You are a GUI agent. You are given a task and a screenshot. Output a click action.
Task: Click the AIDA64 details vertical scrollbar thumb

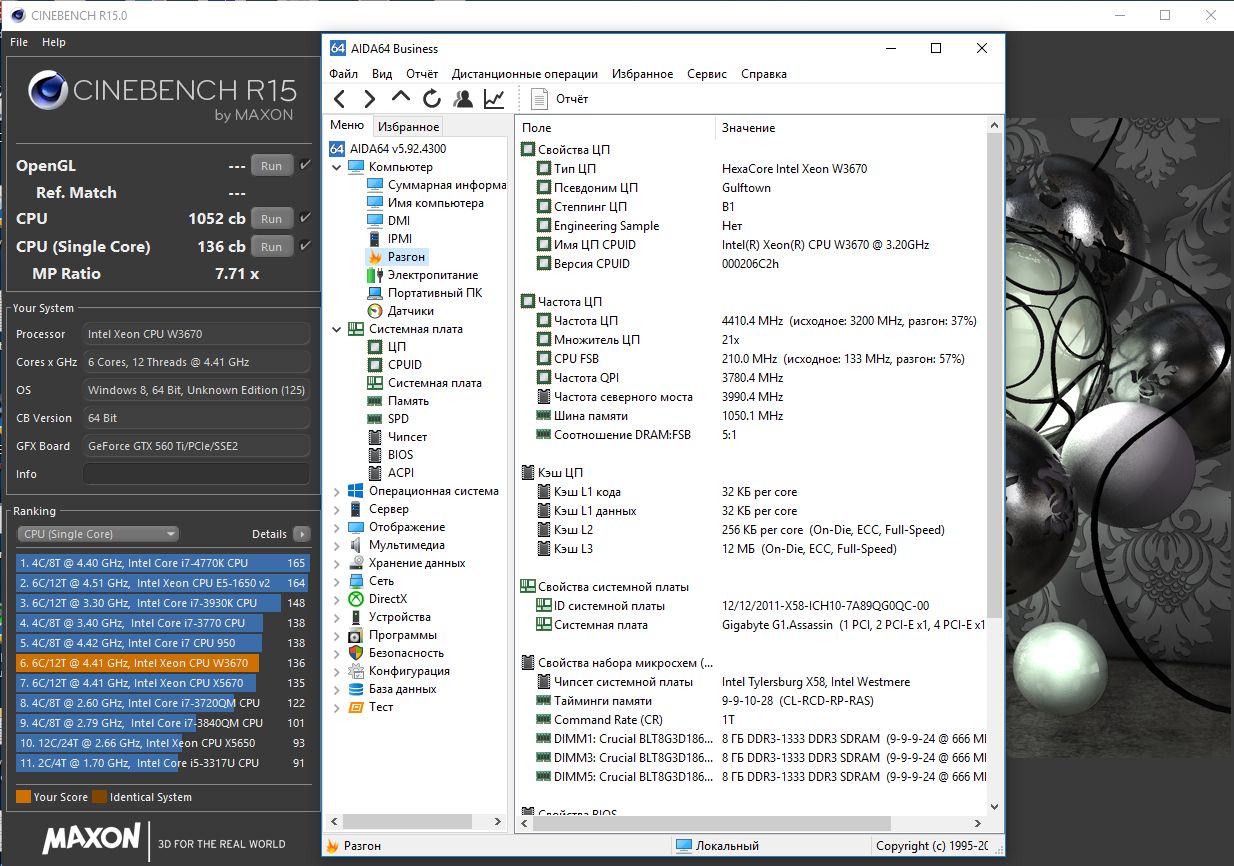point(994,375)
